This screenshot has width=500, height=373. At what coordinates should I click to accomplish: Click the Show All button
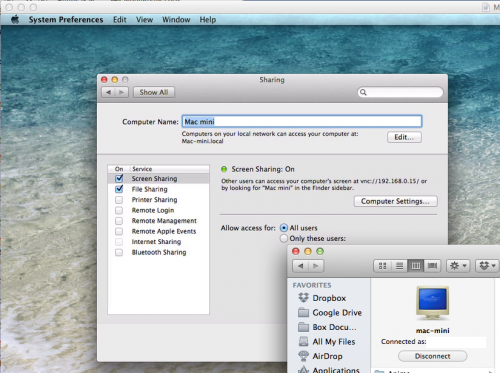[x=154, y=92]
